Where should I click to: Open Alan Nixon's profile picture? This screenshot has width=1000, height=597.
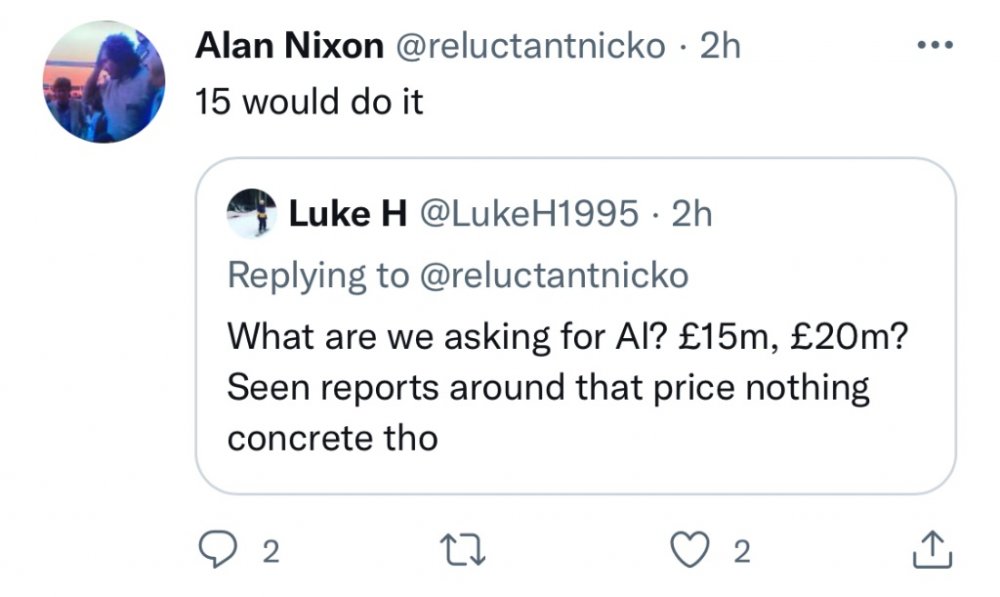pyautogui.click(x=104, y=82)
